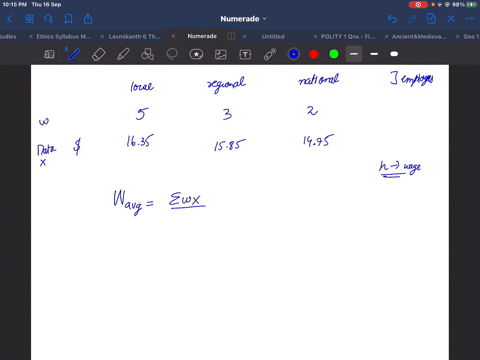This screenshot has width=480, height=360.
Task: Select the thin stroke width
Action: click(x=354, y=54)
